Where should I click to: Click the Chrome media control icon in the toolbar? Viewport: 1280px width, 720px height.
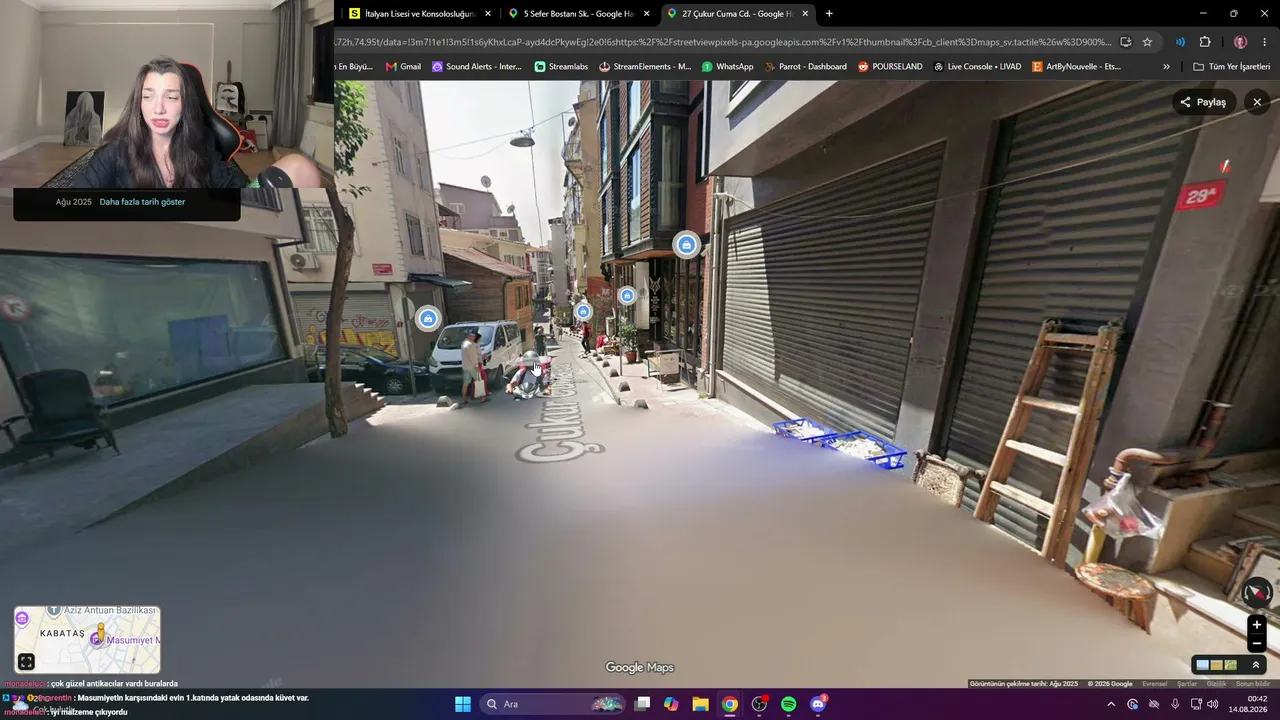[x=1181, y=42]
